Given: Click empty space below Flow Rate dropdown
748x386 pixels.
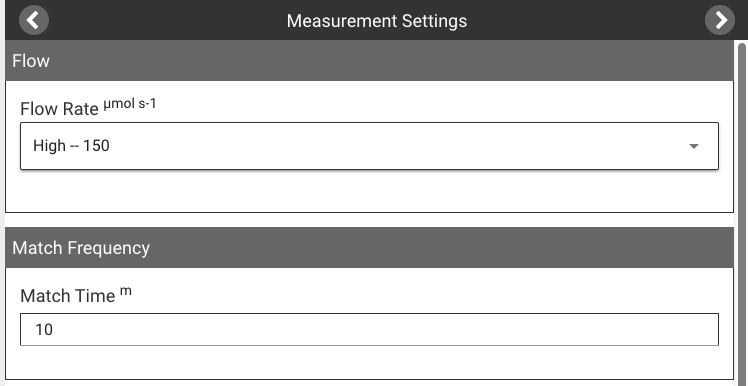Looking at the screenshot, I should (369, 191).
